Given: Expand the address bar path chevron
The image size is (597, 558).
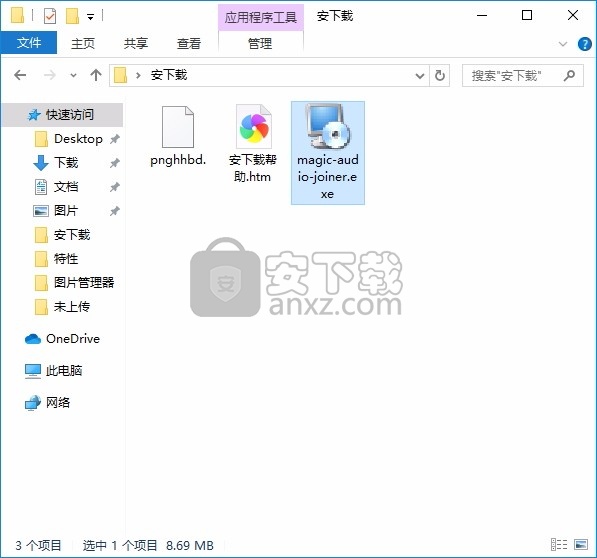Looking at the screenshot, I should [138, 75].
